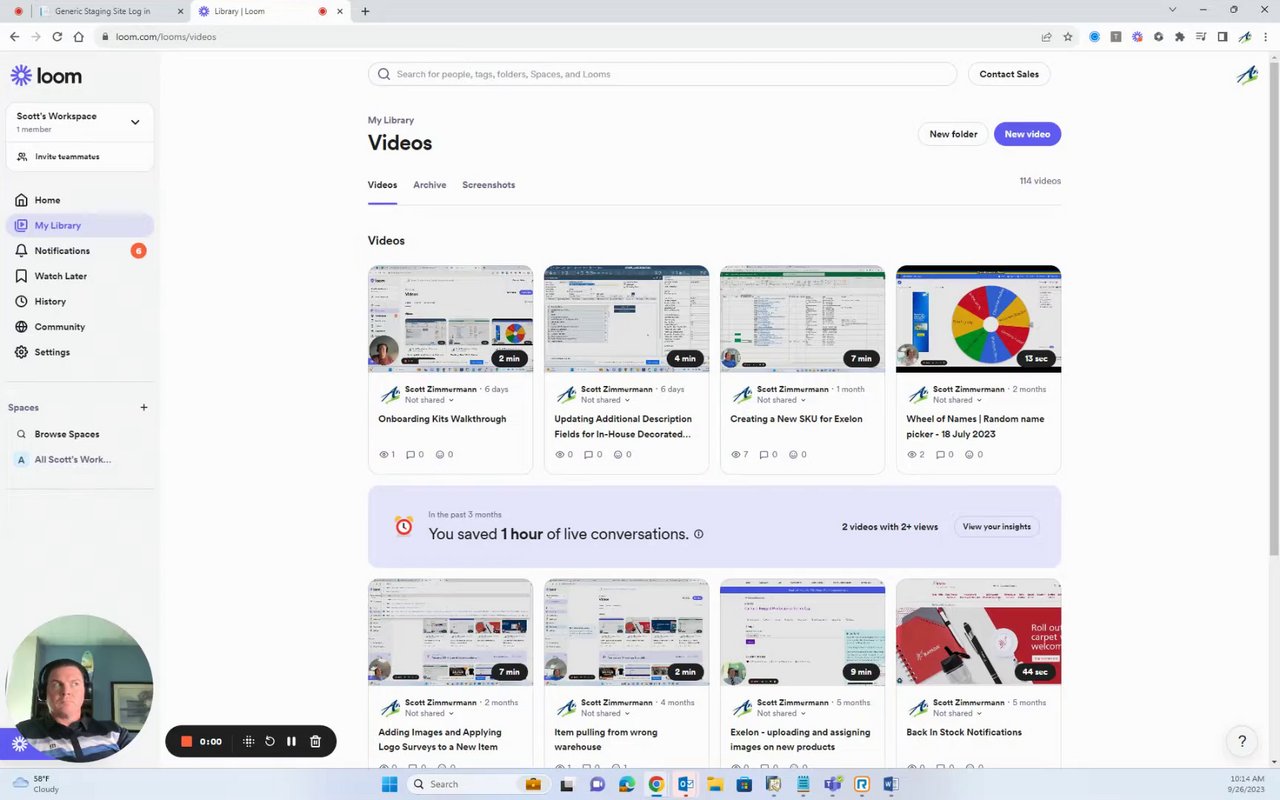
Task: Pause the Loom recording
Action: (x=291, y=741)
